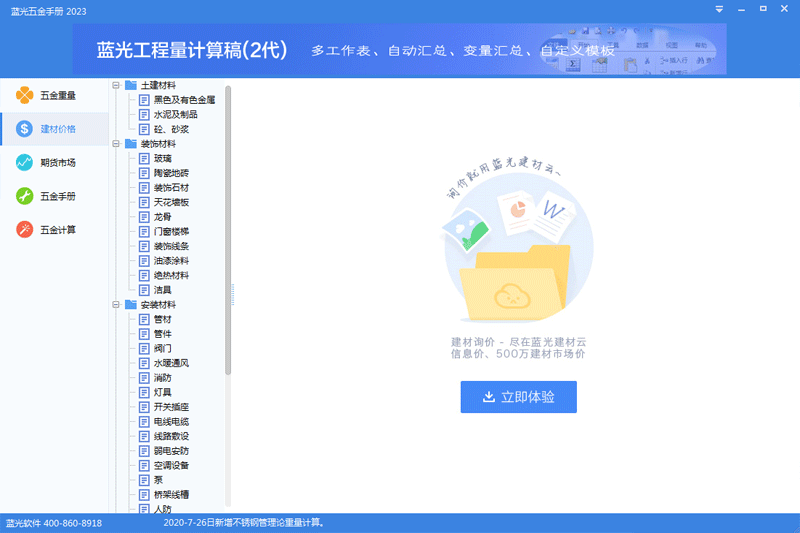Select the 电线电缆 tree item
This screenshot has width=800, height=533.
pyautogui.click(x=171, y=422)
